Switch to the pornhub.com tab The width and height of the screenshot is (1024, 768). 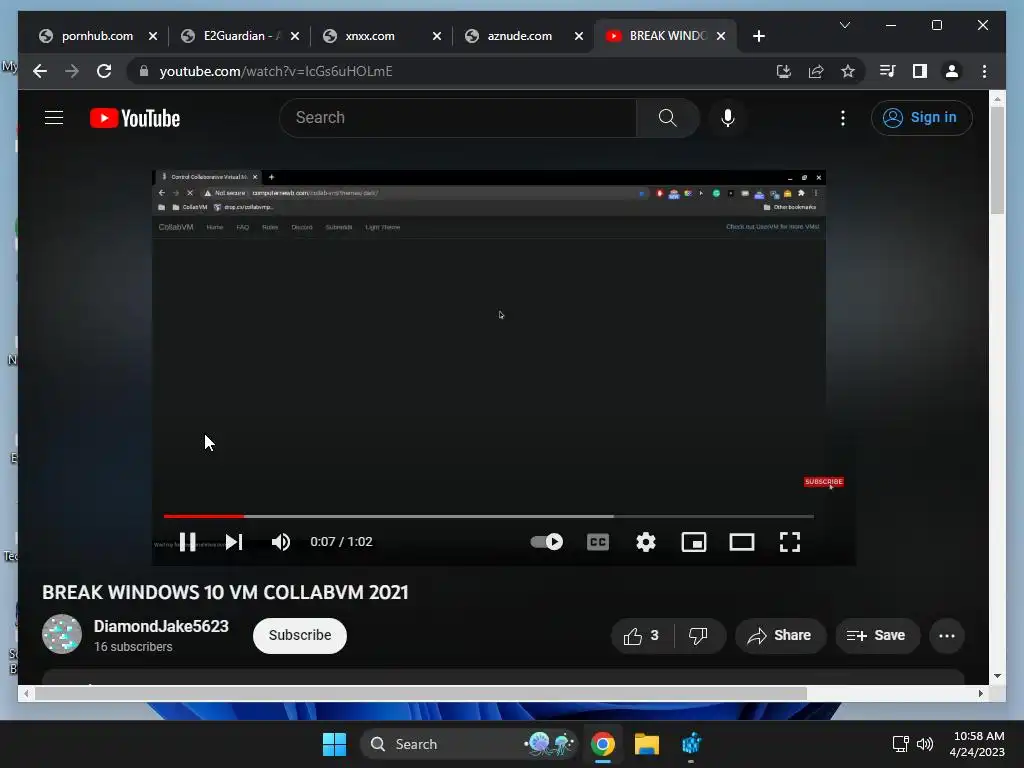click(x=97, y=36)
